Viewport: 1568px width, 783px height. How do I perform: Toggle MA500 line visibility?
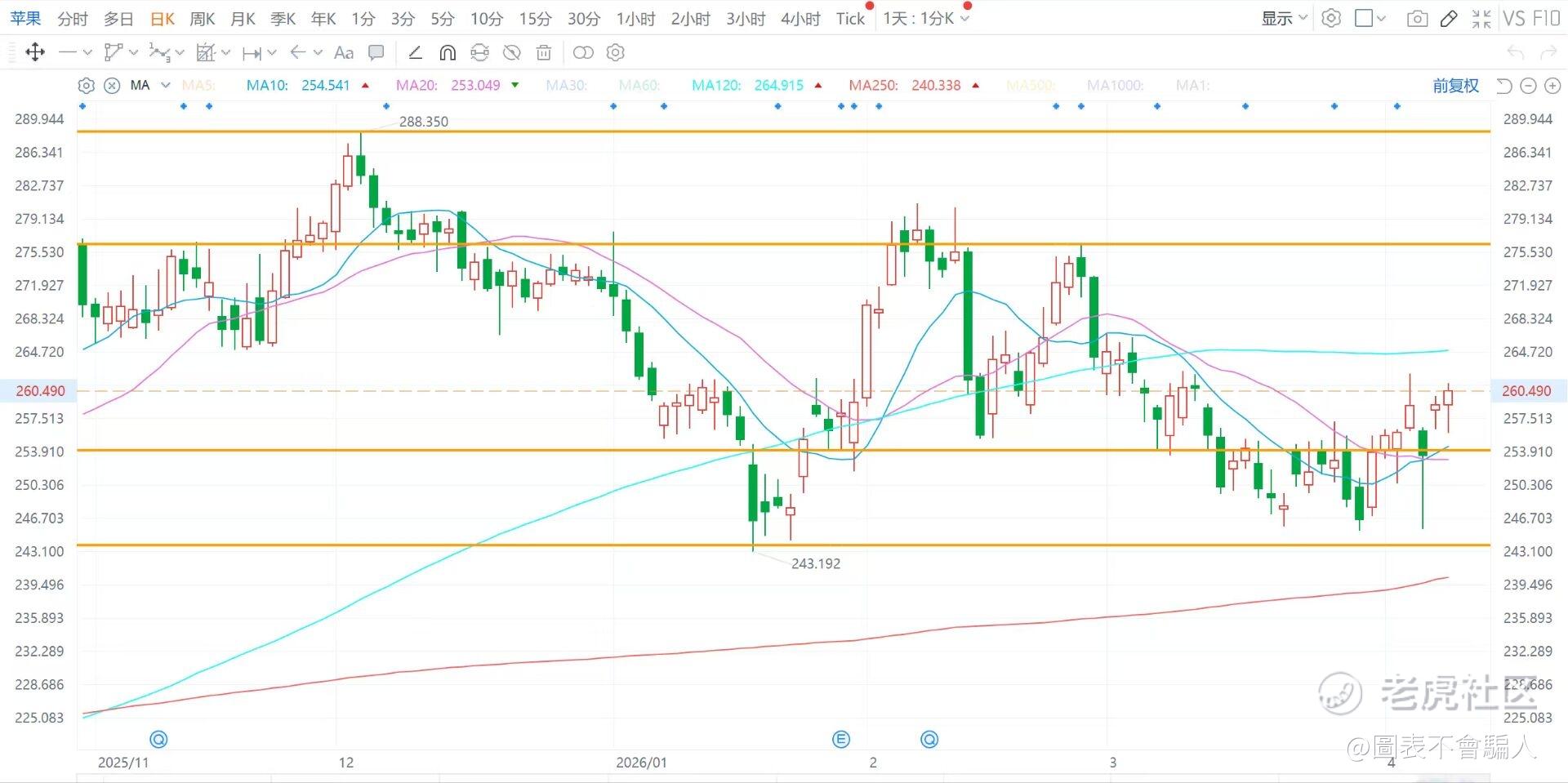(1031, 85)
